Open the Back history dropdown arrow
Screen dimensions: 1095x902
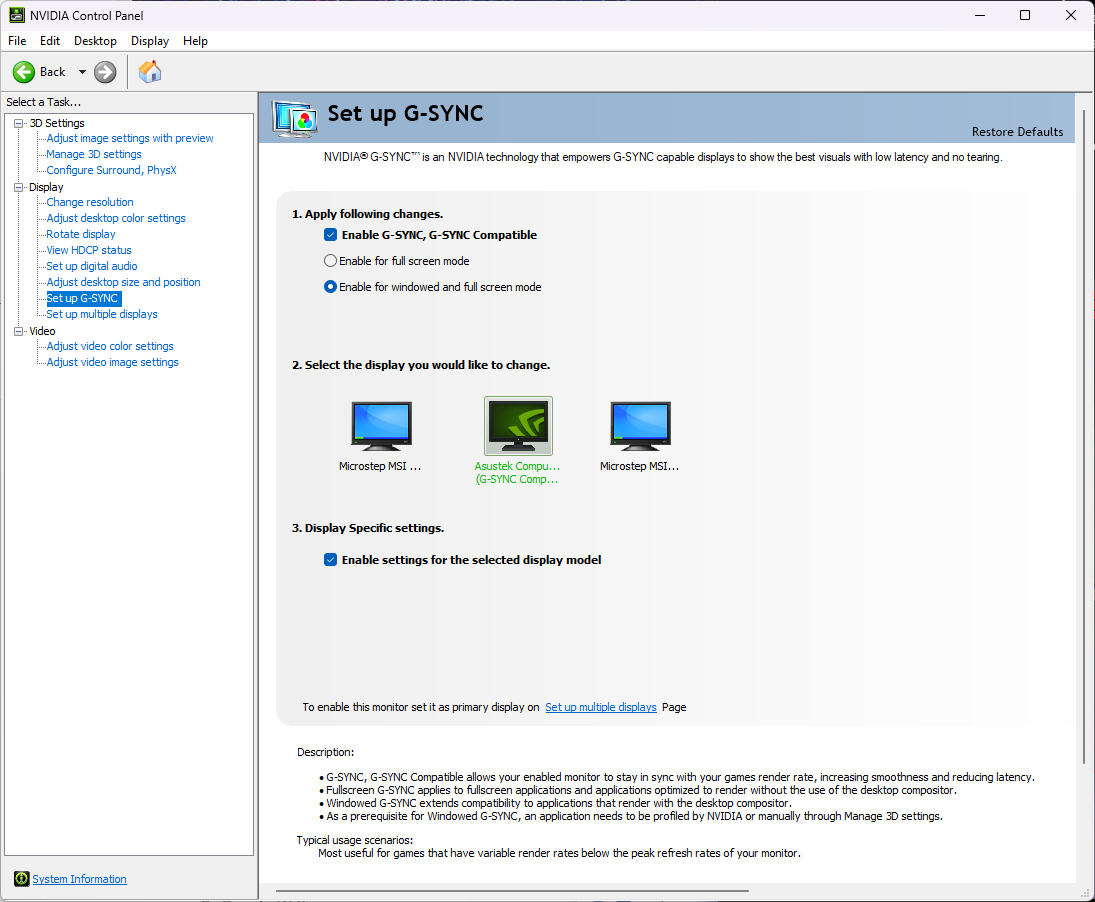pyautogui.click(x=82, y=72)
